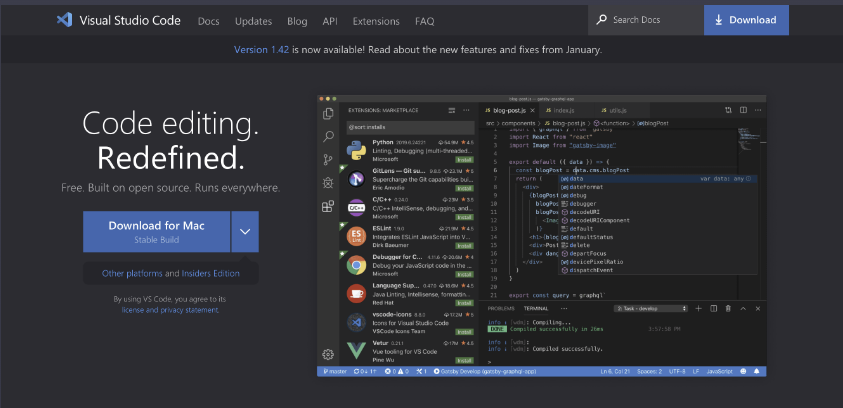Click the top-right Download button

(x=746, y=20)
